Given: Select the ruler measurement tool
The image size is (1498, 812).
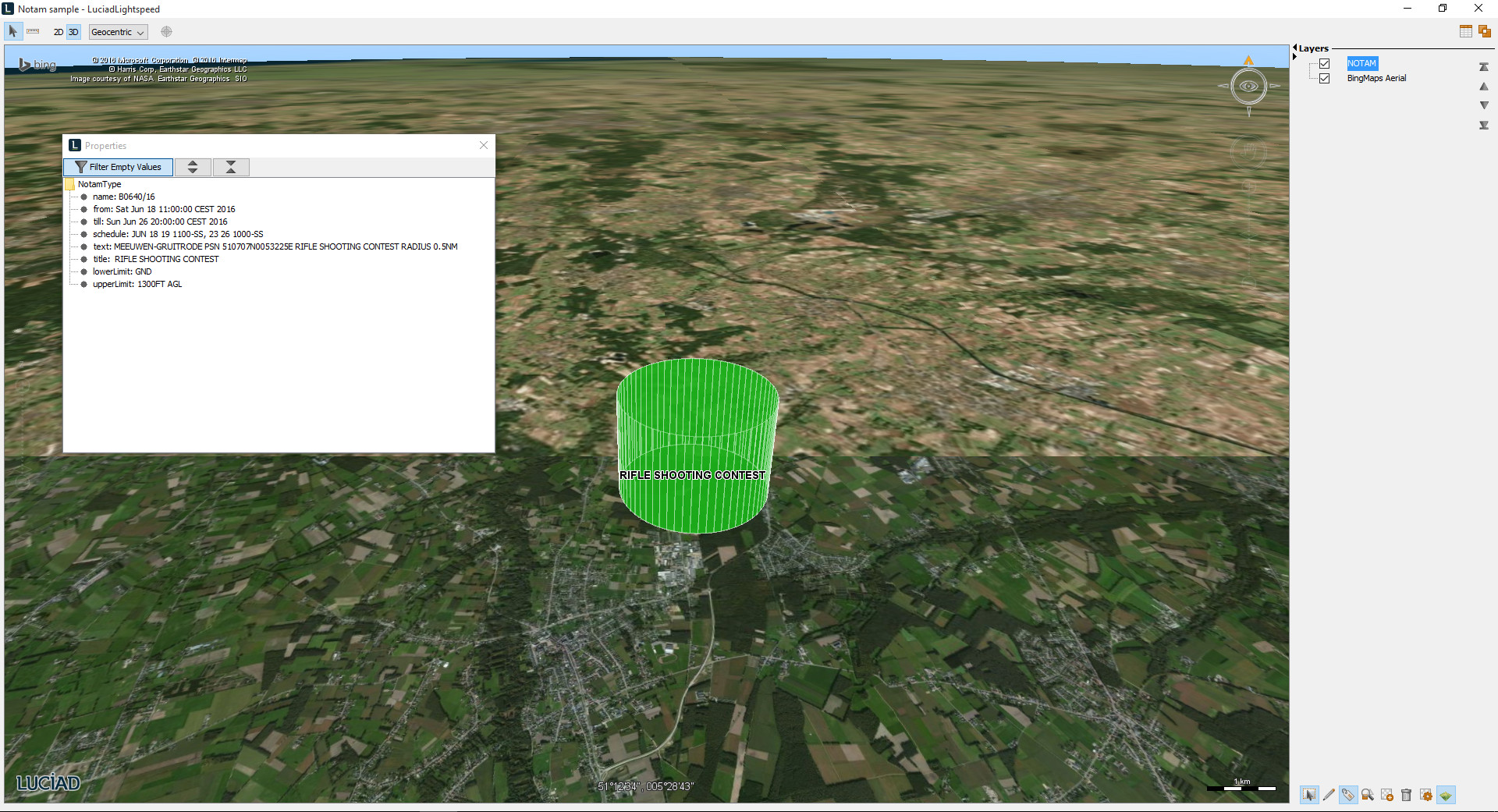Looking at the screenshot, I should [x=33, y=32].
